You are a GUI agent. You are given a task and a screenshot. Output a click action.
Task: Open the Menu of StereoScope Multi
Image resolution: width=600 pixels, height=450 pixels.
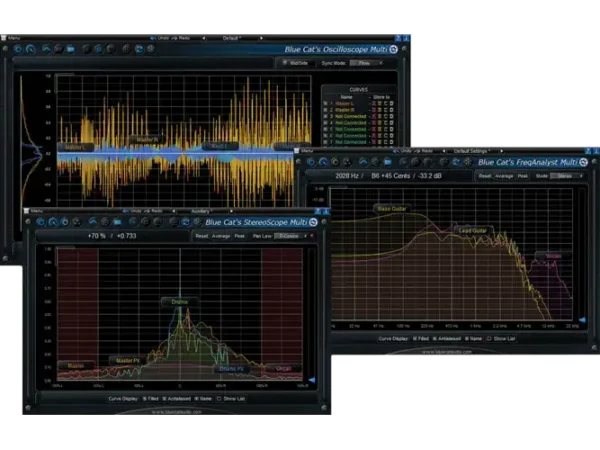click(x=34, y=211)
